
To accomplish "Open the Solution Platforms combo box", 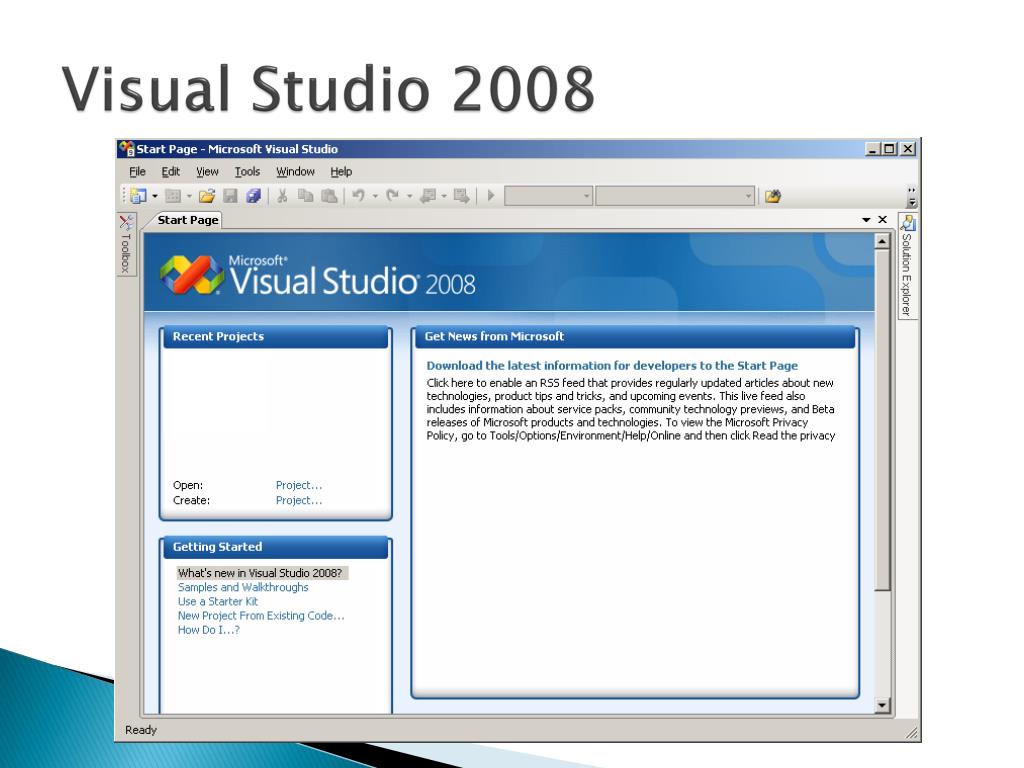I will click(675, 196).
